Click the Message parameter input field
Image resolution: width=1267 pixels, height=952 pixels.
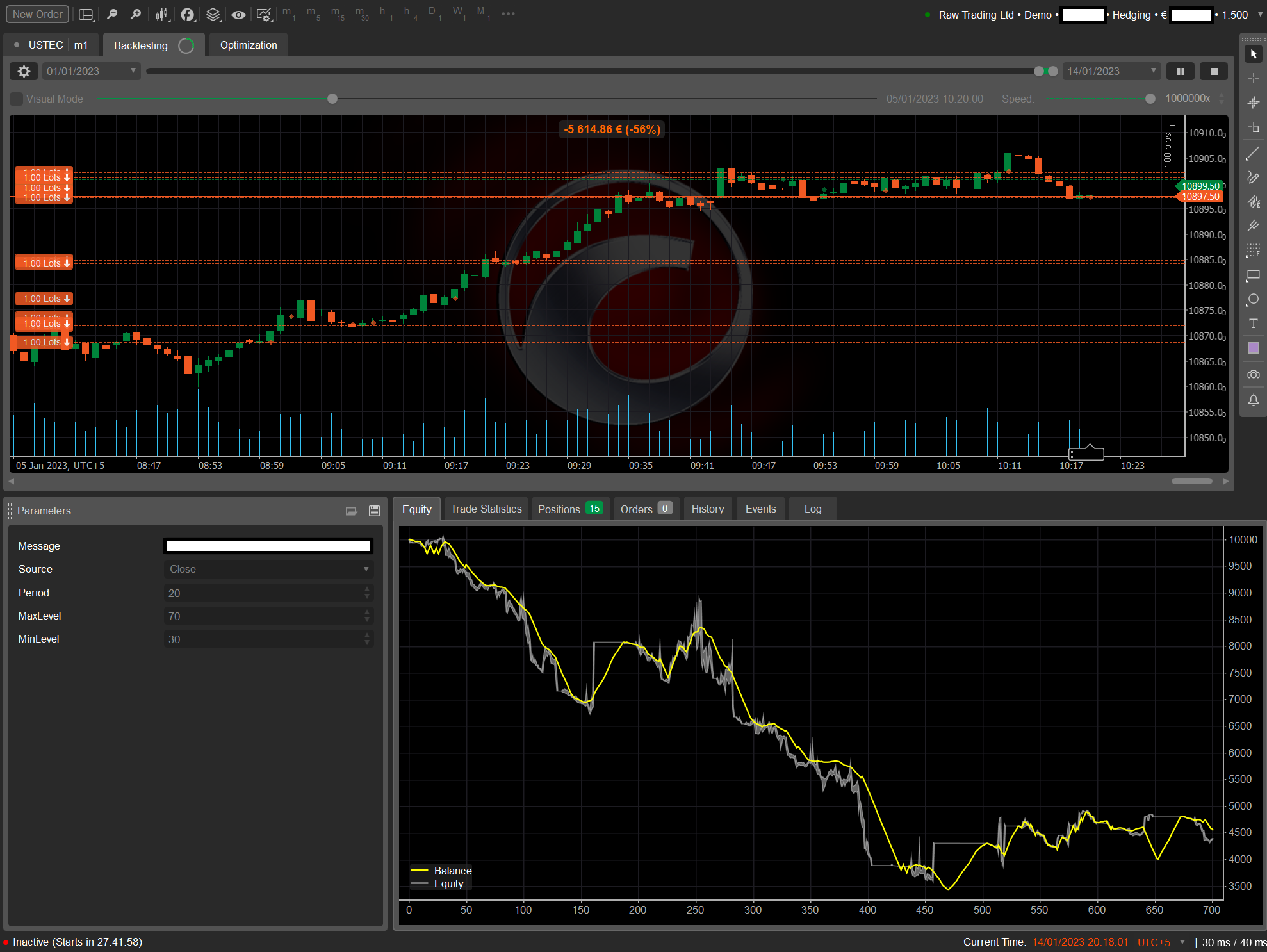click(268, 546)
